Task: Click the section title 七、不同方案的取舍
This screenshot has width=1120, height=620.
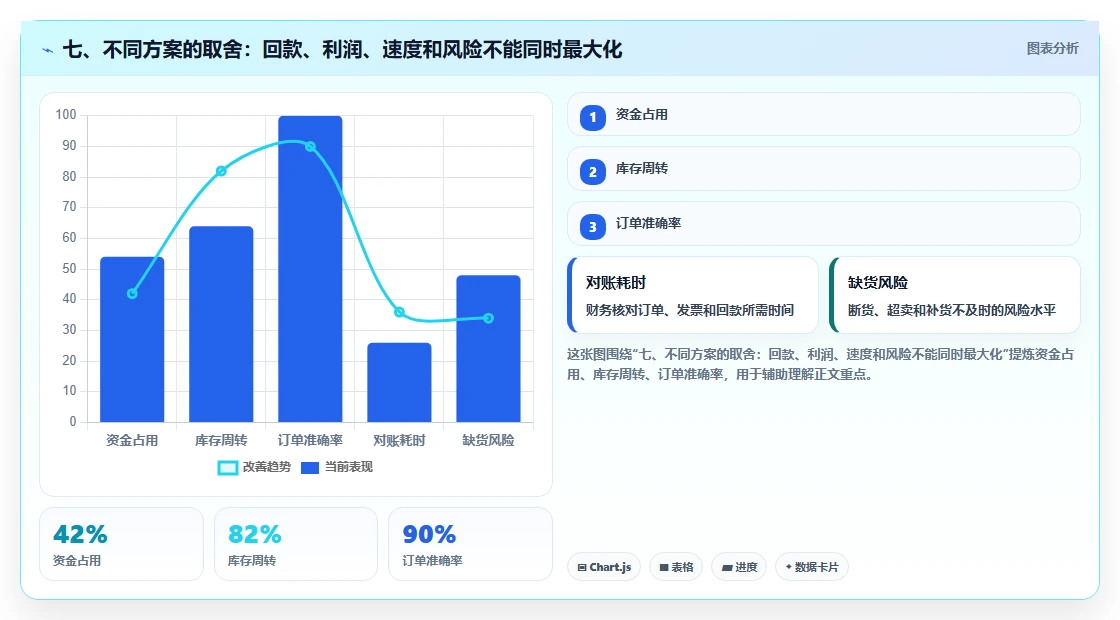Action: (343, 50)
